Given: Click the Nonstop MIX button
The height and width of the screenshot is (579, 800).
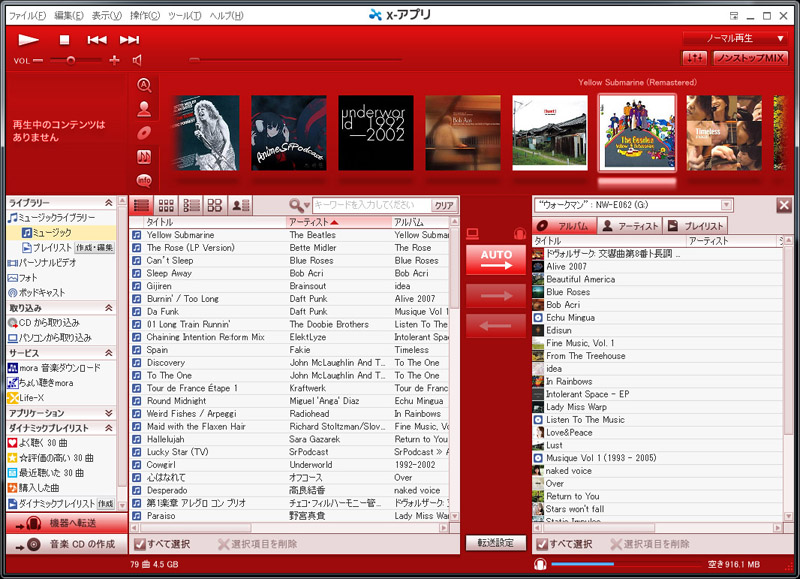Looking at the screenshot, I should 750,58.
